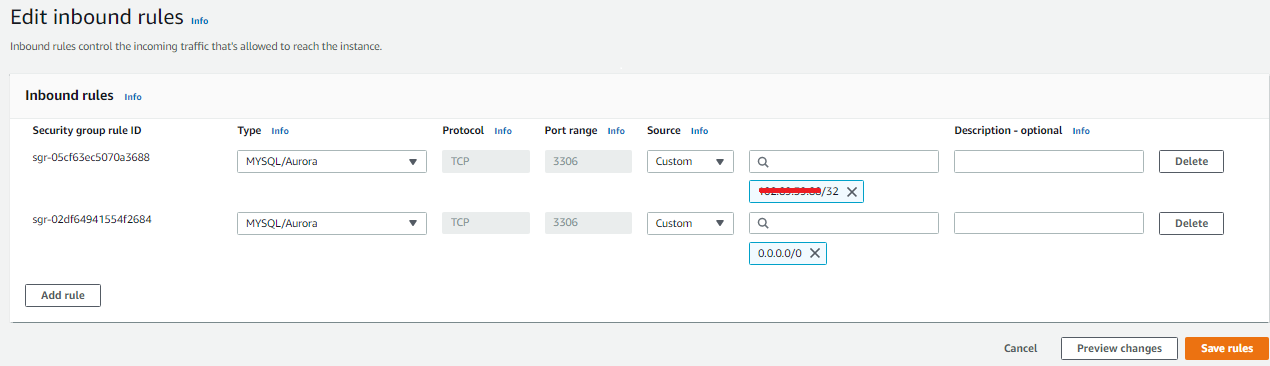Delete rule sgr-05cf63ec5070a3688
The width and height of the screenshot is (1270, 366).
click(x=1191, y=162)
